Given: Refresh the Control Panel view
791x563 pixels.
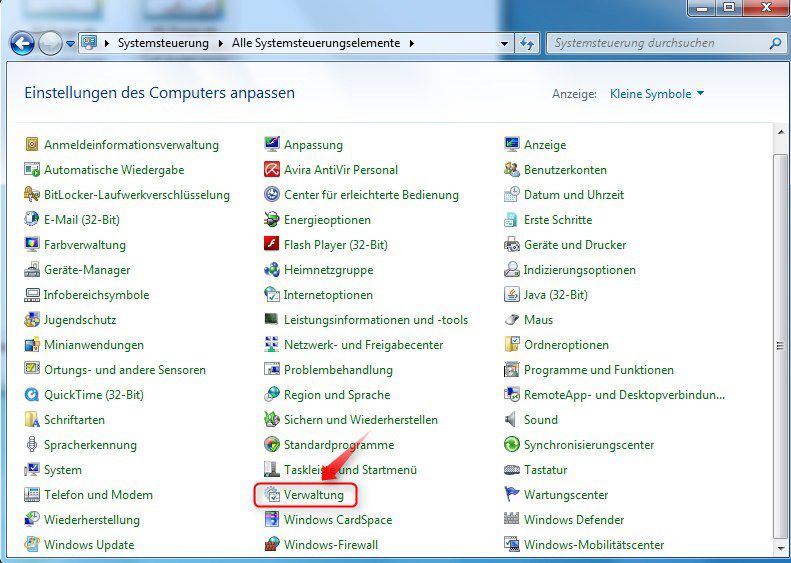Looking at the screenshot, I should tap(527, 44).
